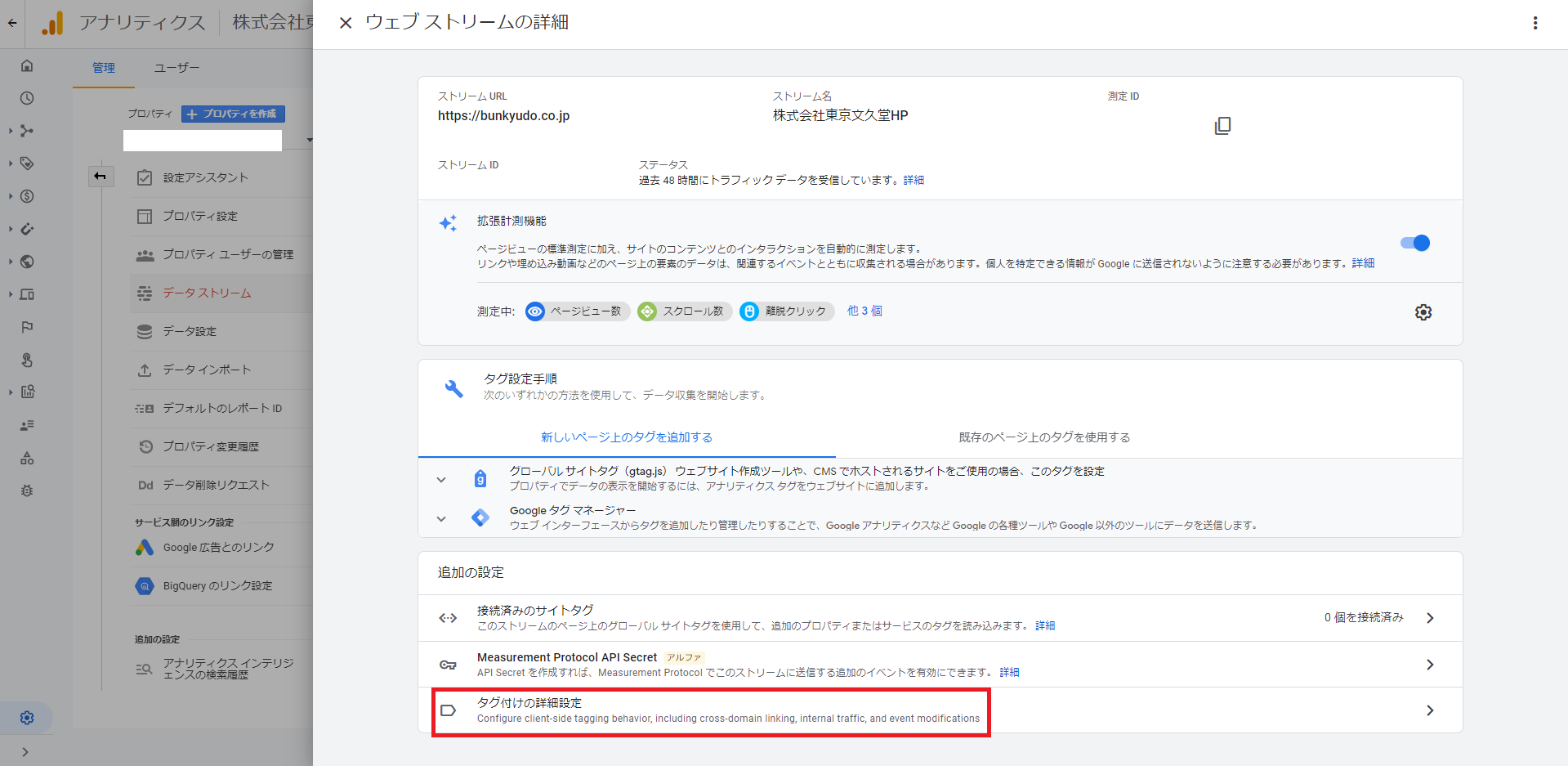This screenshot has width=1568, height=766.
Task: Expand the Google タグ マネージャー section
Action: (x=441, y=518)
